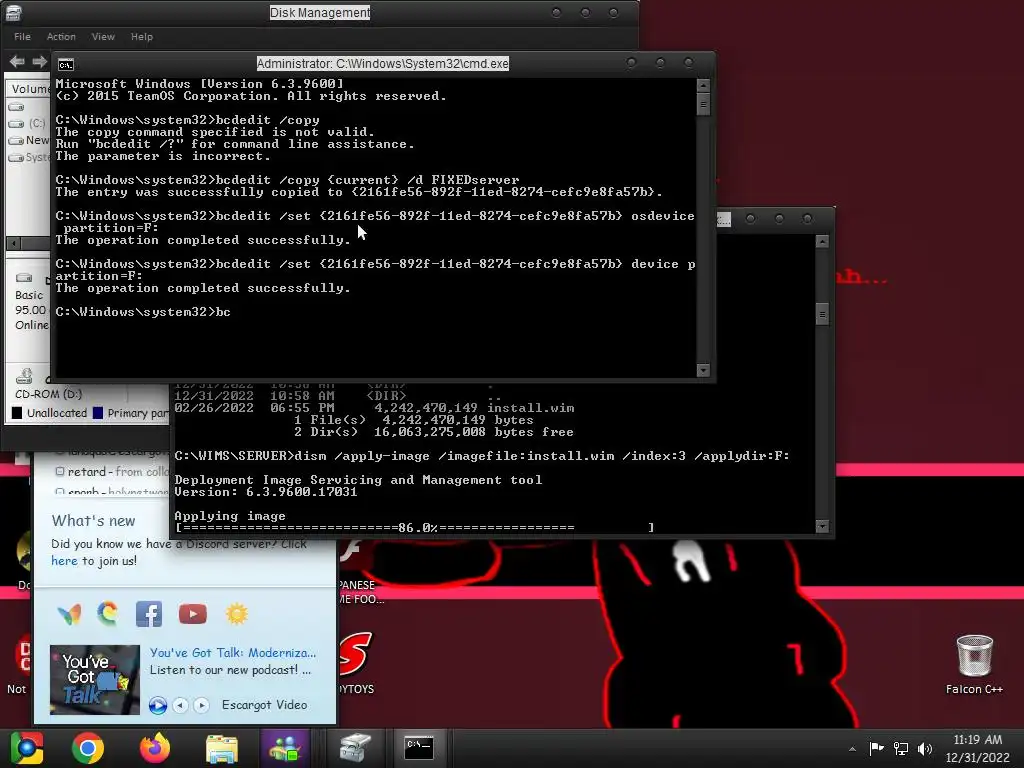Click the scrollbar thumb in front cmd window
Viewport: 1024px width, 768px height.
coord(703,105)
